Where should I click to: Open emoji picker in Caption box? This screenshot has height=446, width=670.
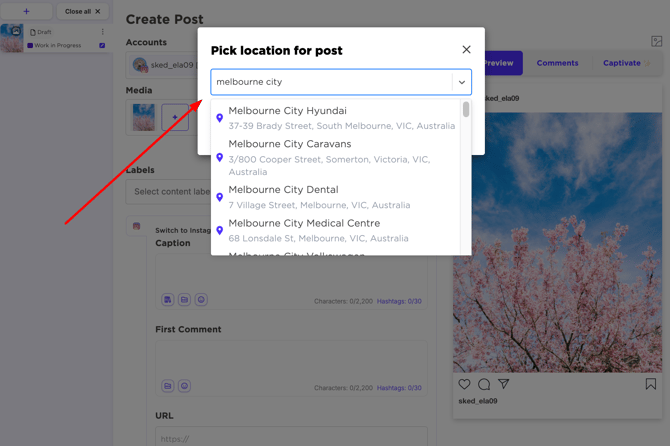pyautogui.click(x=201, y=300)
